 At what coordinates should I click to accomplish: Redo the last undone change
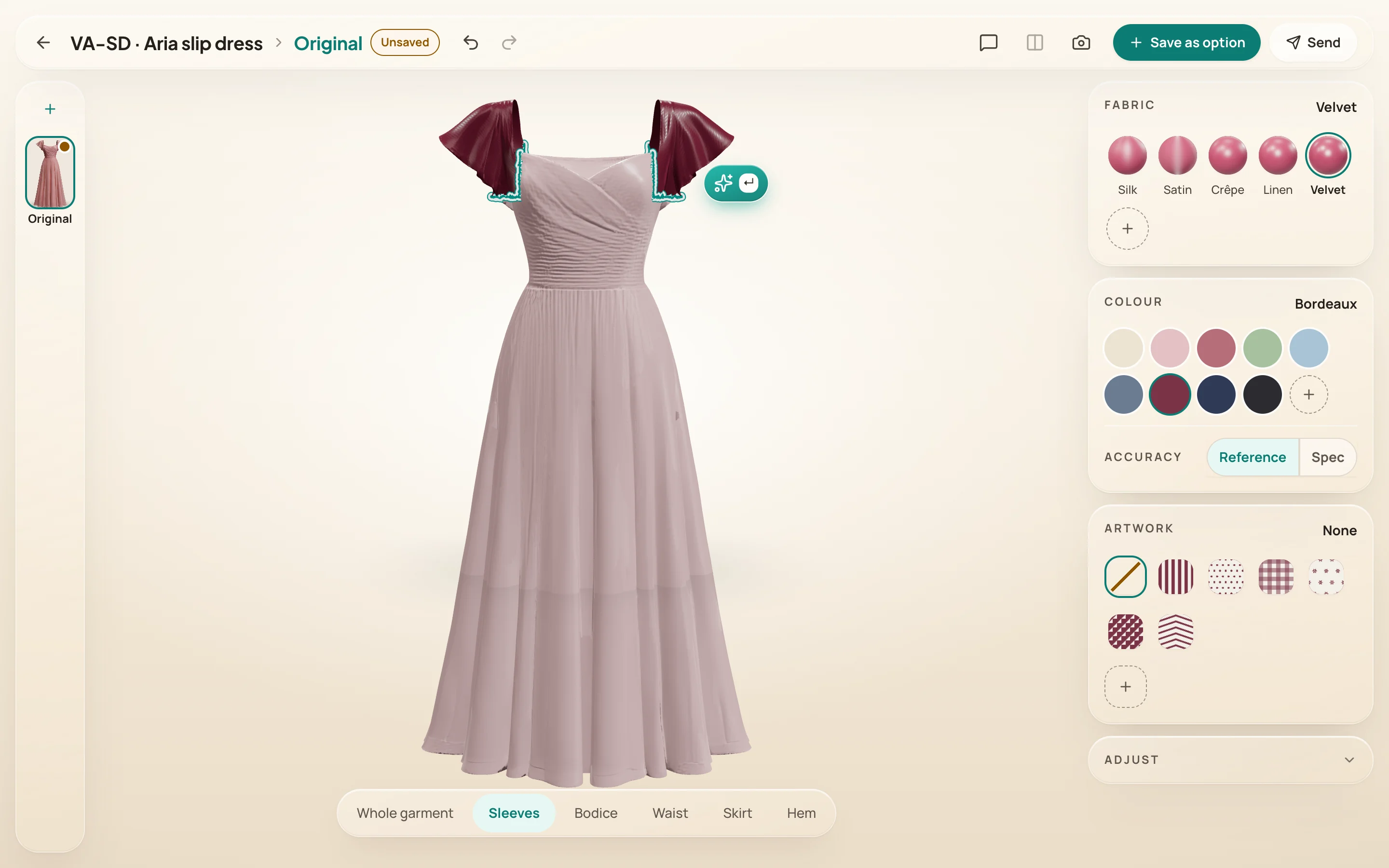509,42
